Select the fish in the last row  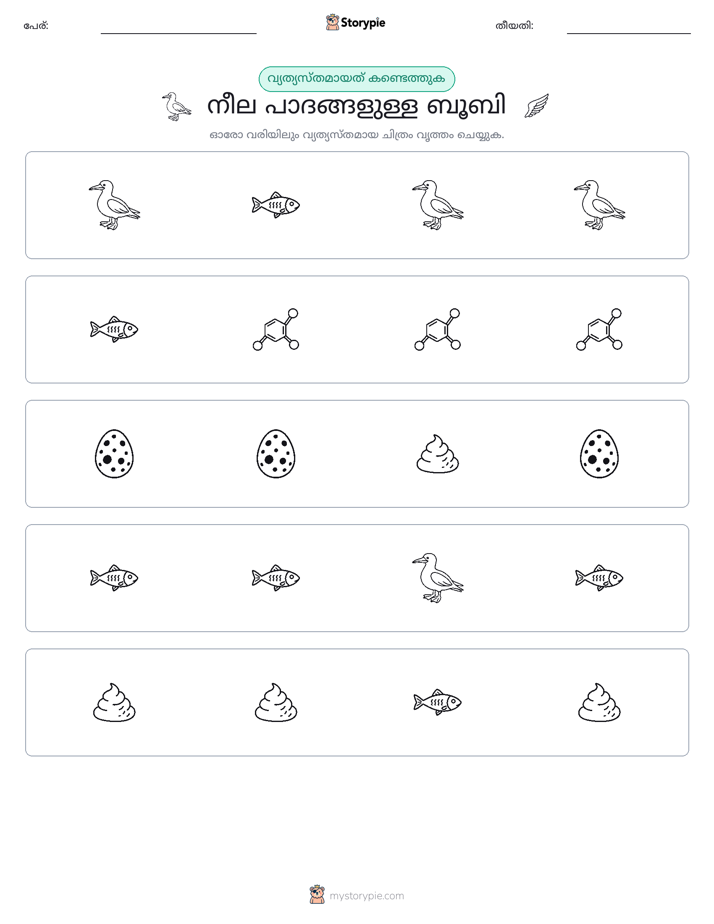[438, 702]
